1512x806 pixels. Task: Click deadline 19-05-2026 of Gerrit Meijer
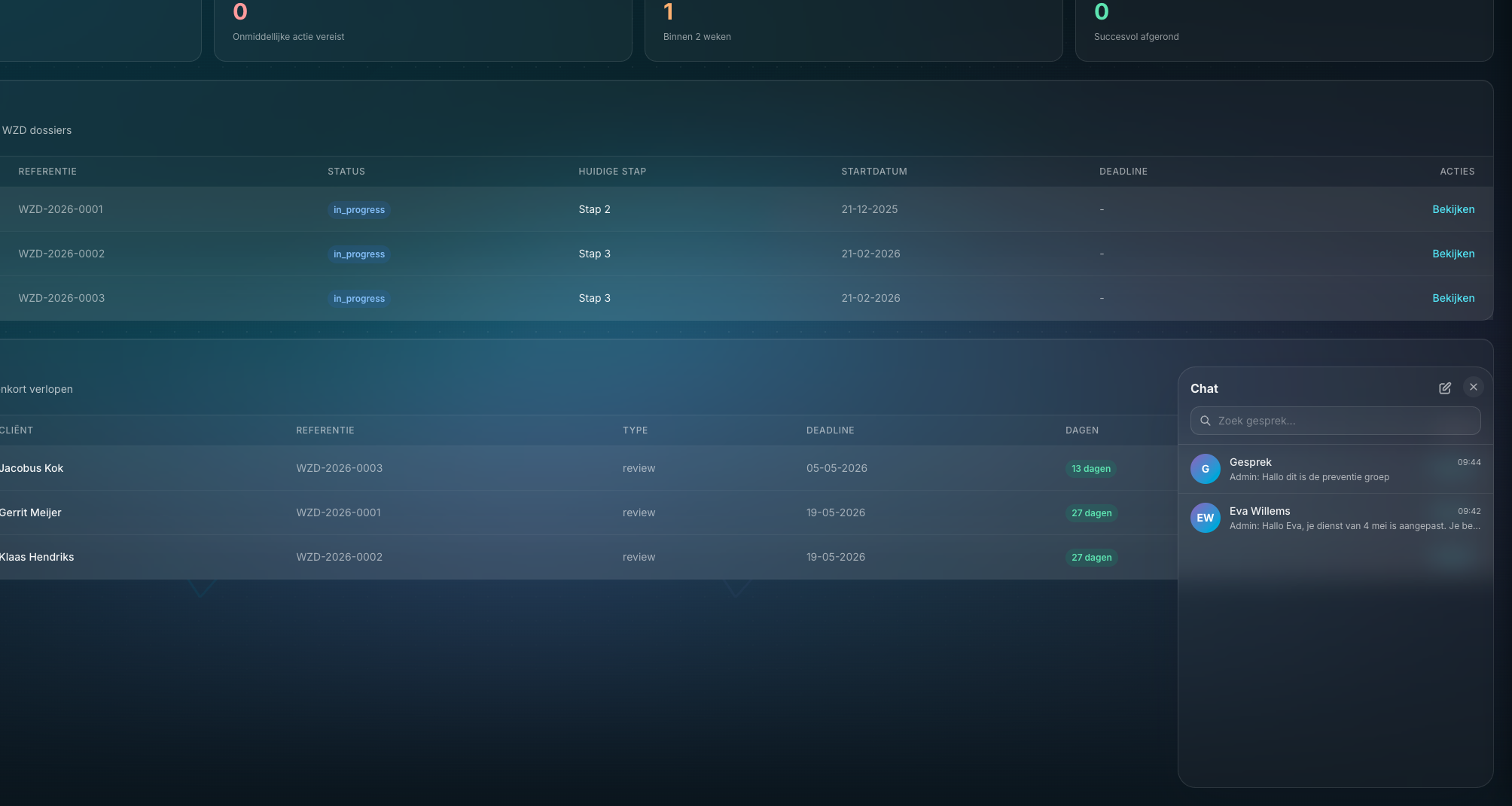pyautogui.click(x=836, y=512)
